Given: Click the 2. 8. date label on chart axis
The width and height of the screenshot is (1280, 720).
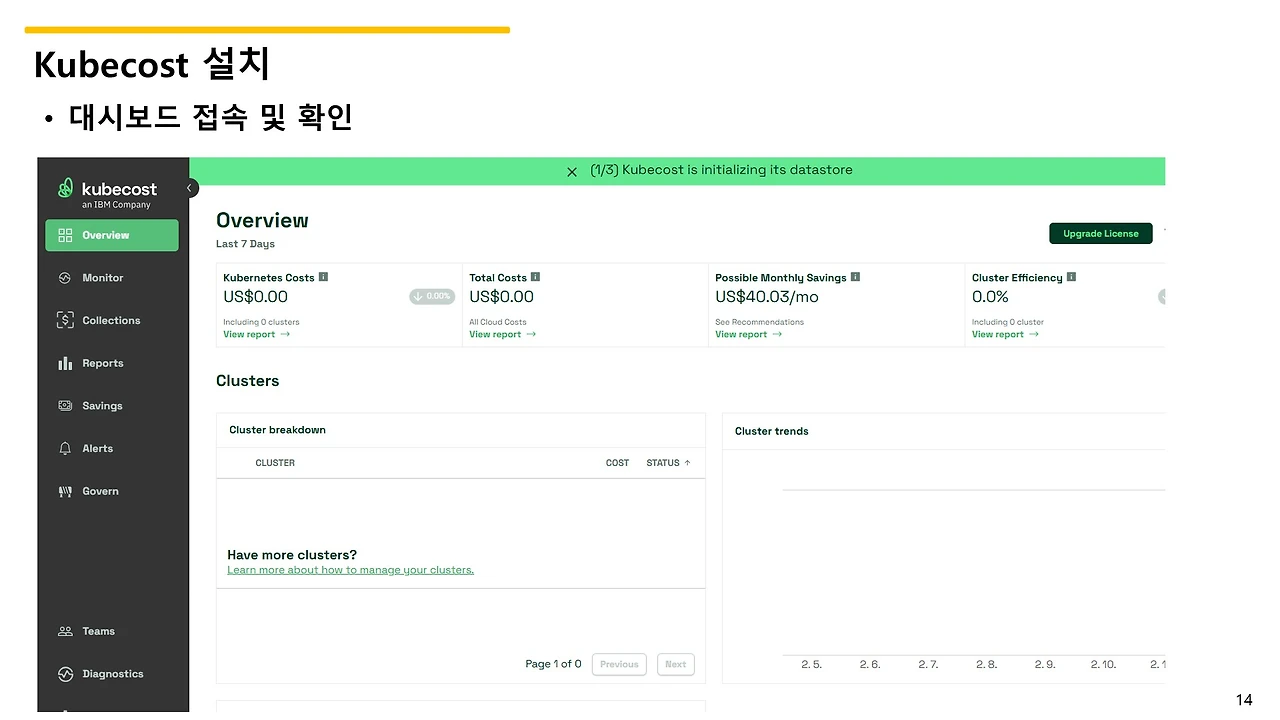Looking at the screenshot, I should point(987,665).
